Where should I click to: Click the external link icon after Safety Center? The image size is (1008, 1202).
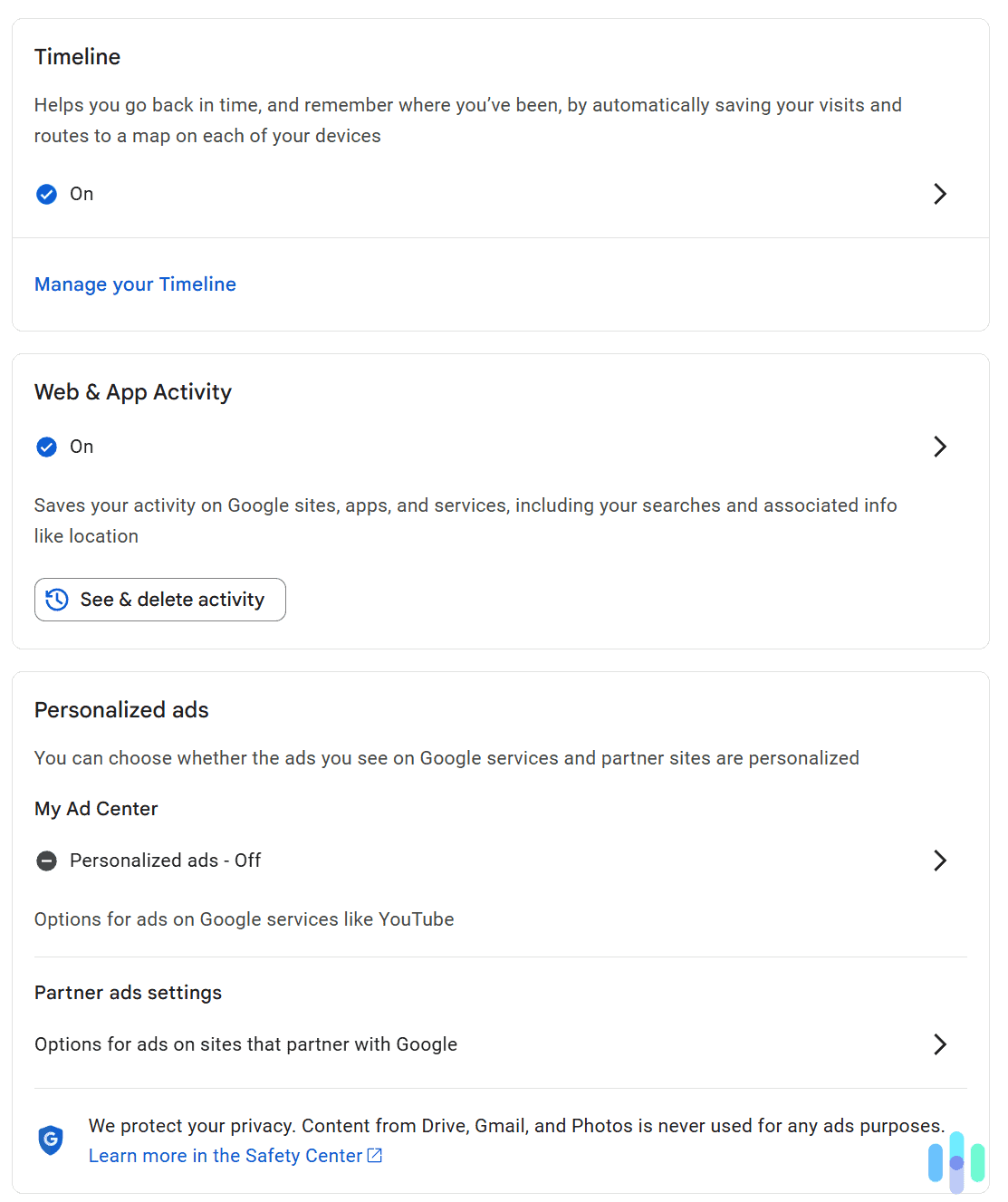click(x=375, y=1155)
